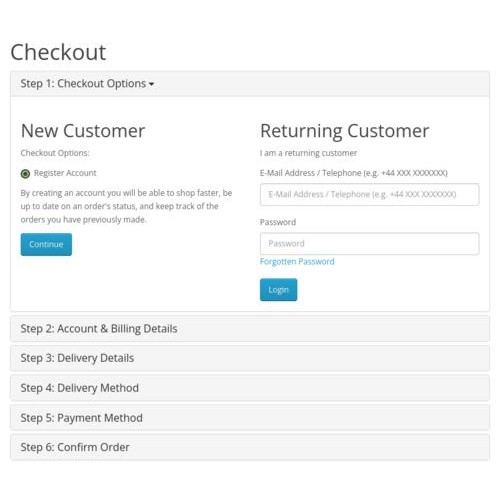Click the New Customer heading

(x=83, y=131)
